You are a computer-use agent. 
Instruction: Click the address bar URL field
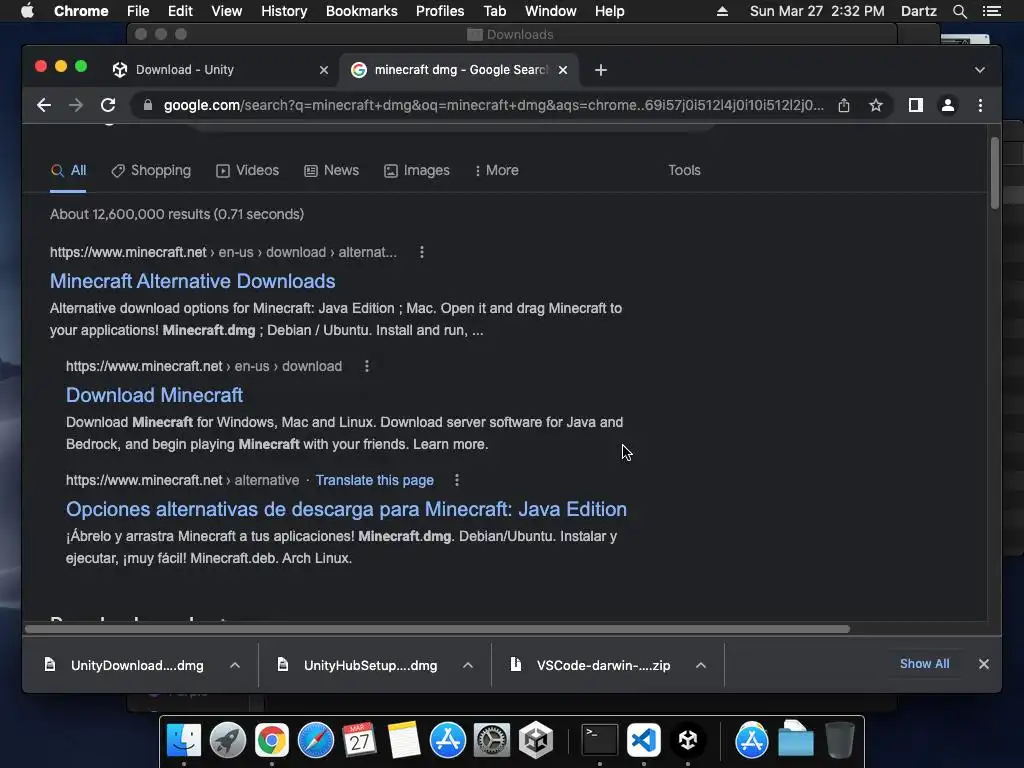(493, 105)
